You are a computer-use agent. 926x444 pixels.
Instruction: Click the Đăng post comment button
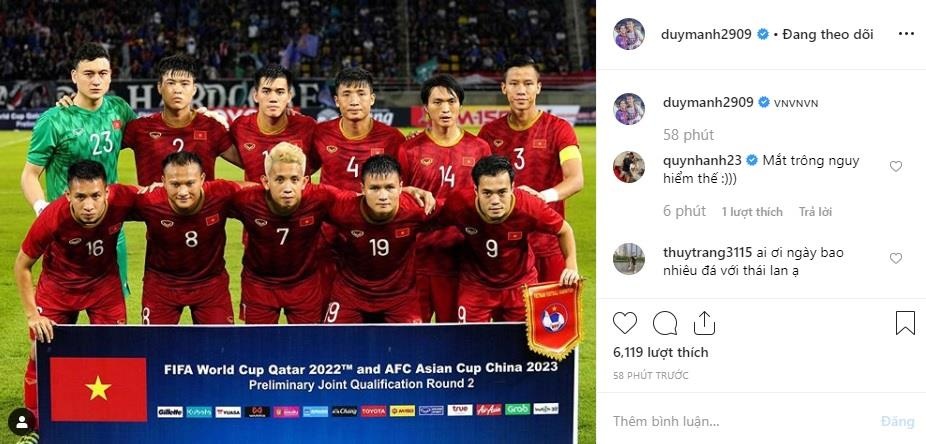898,422
